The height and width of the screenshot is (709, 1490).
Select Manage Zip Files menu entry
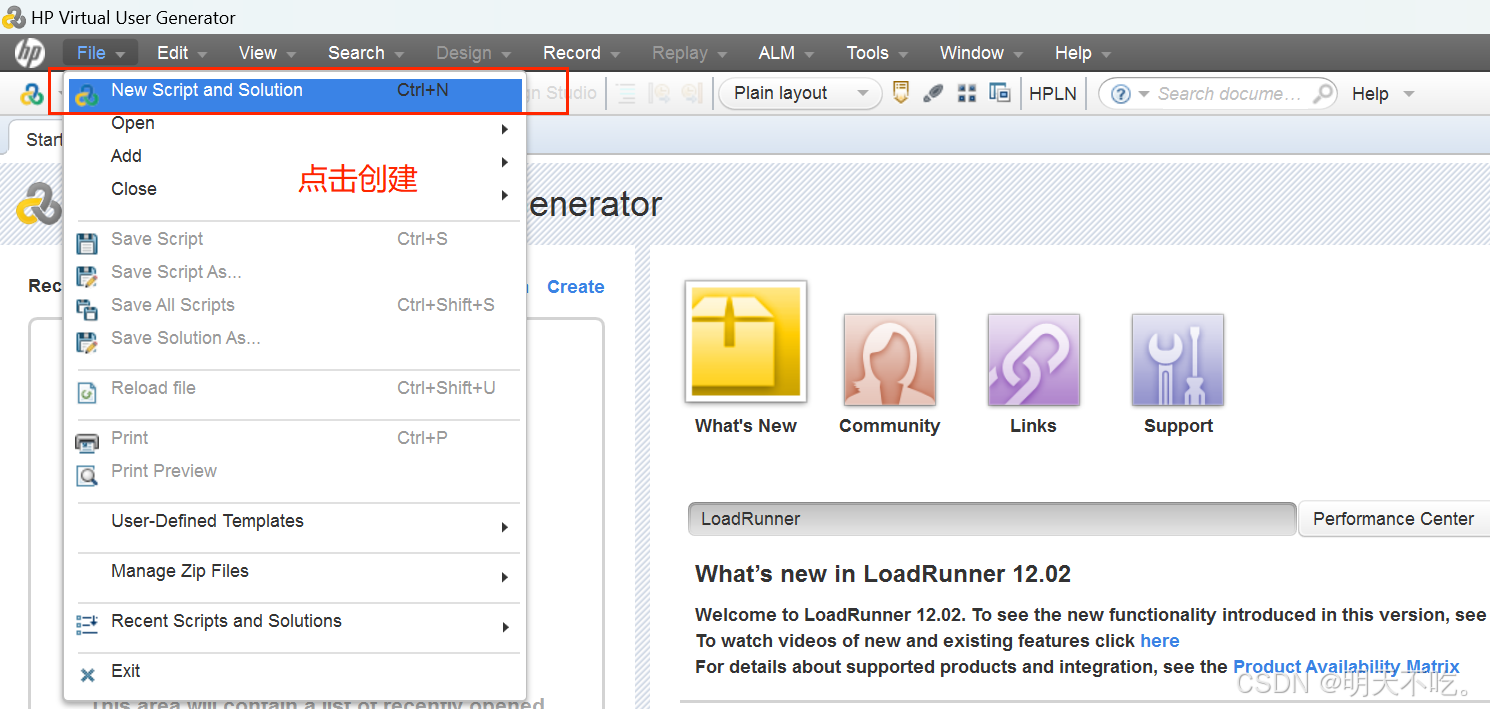coord(295,572)
